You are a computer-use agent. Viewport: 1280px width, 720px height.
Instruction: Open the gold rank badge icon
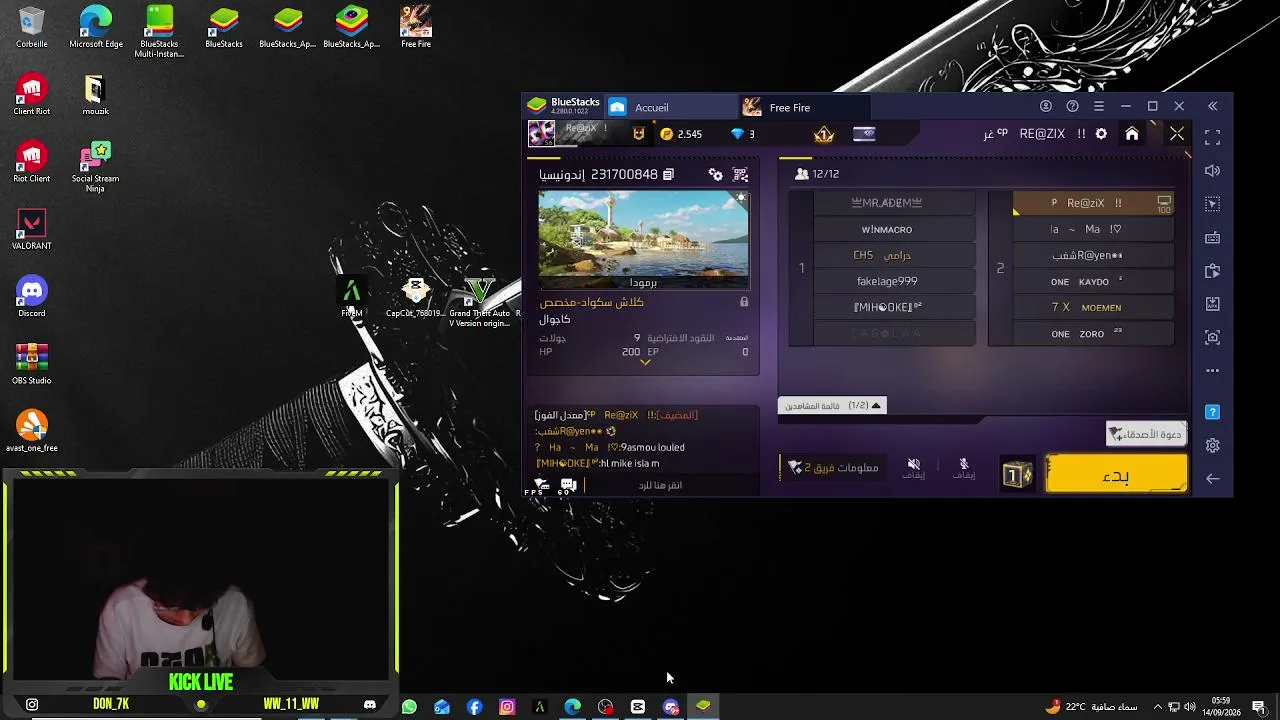824,134
